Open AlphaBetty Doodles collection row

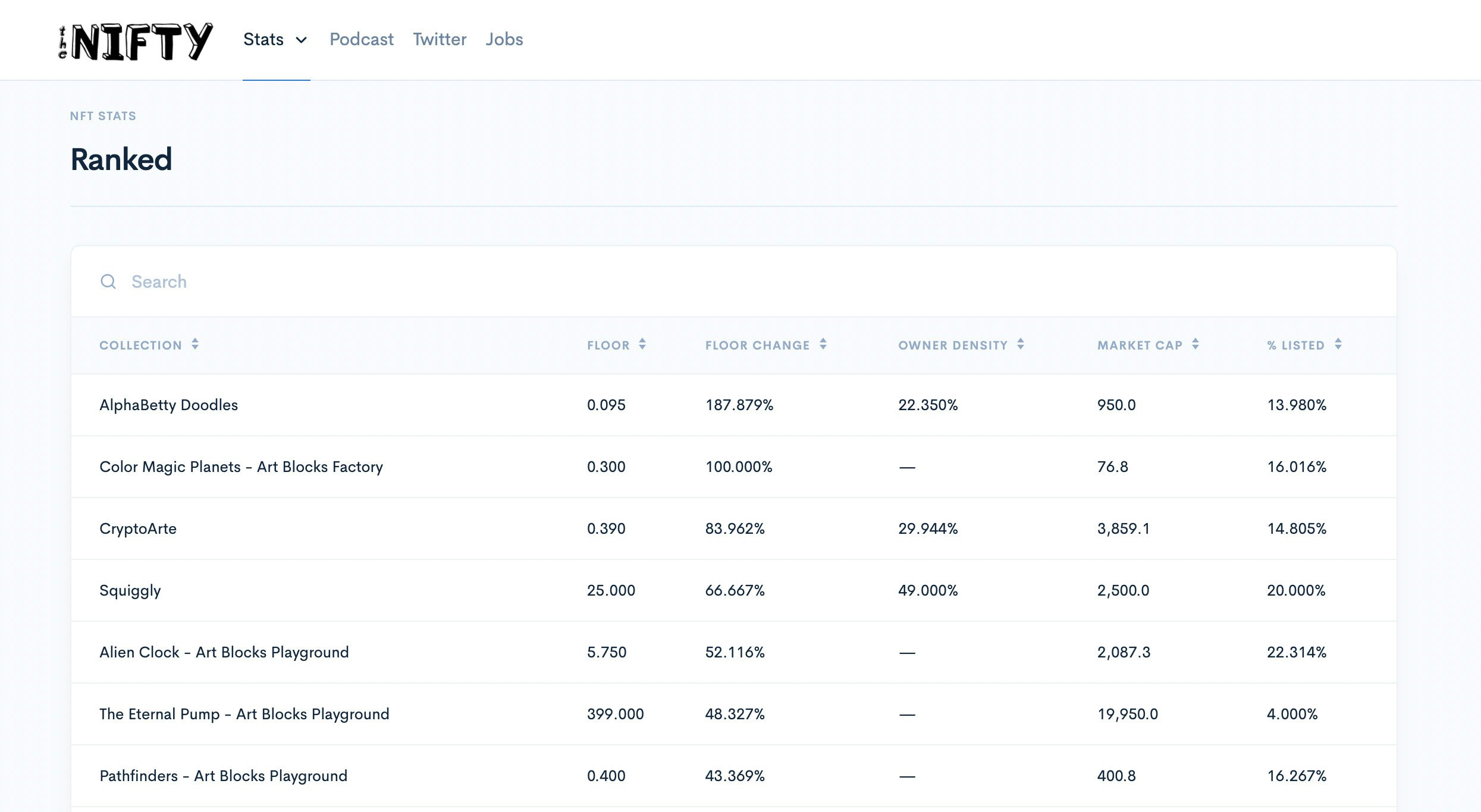coord(168,405)
